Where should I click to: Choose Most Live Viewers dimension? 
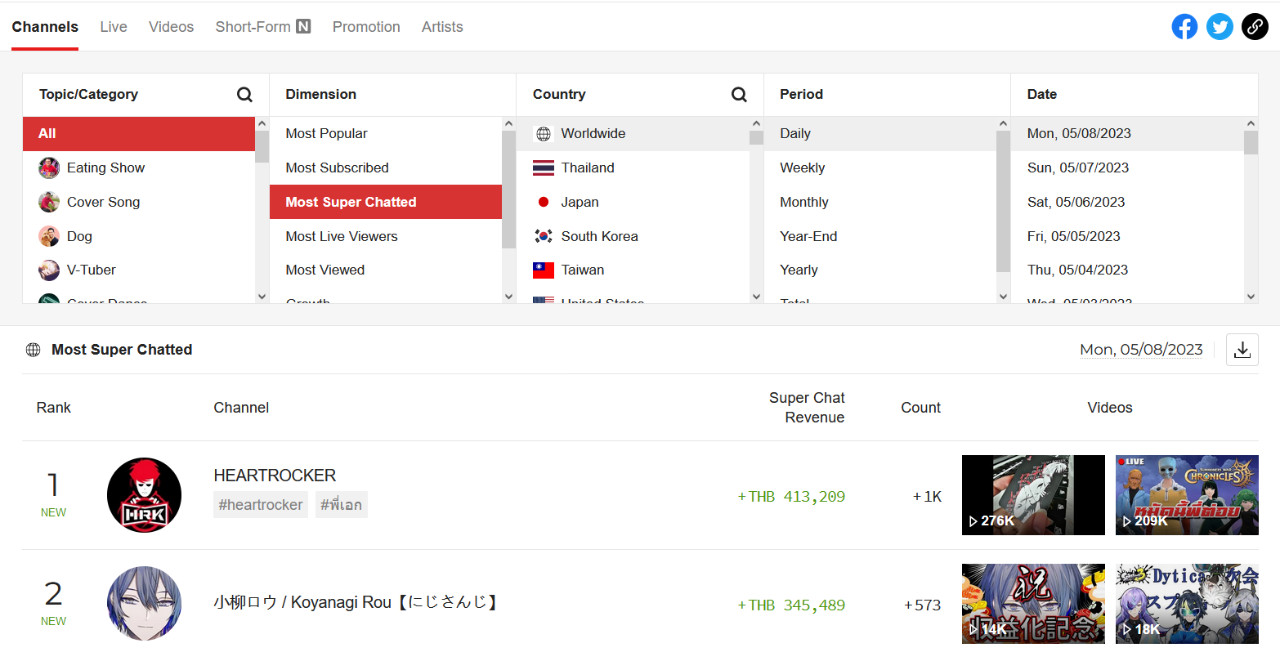386,236
